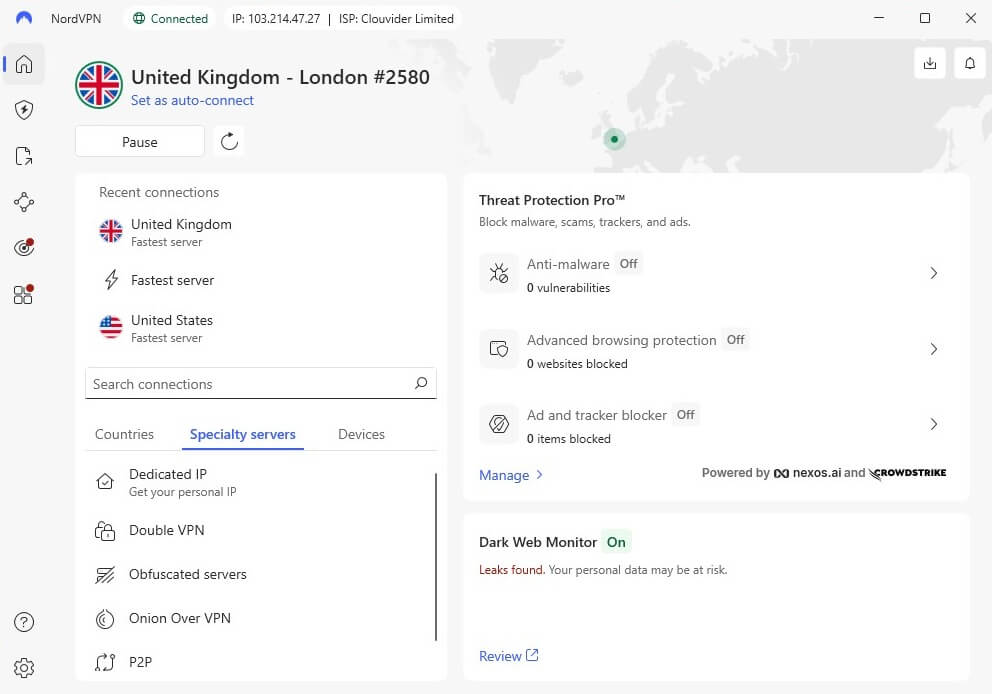The image size is (992, 694).
Task: Open the help question mark icon
Action: point(24,622)
